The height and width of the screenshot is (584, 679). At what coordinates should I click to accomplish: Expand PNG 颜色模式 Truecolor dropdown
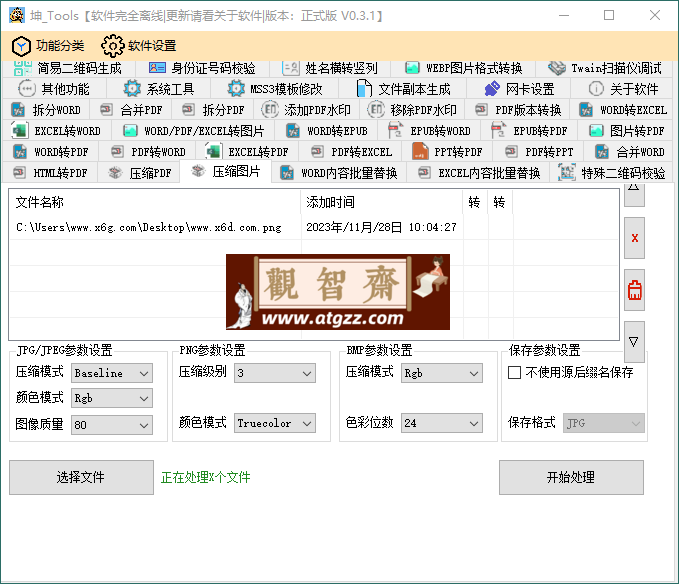coord(275,423)
